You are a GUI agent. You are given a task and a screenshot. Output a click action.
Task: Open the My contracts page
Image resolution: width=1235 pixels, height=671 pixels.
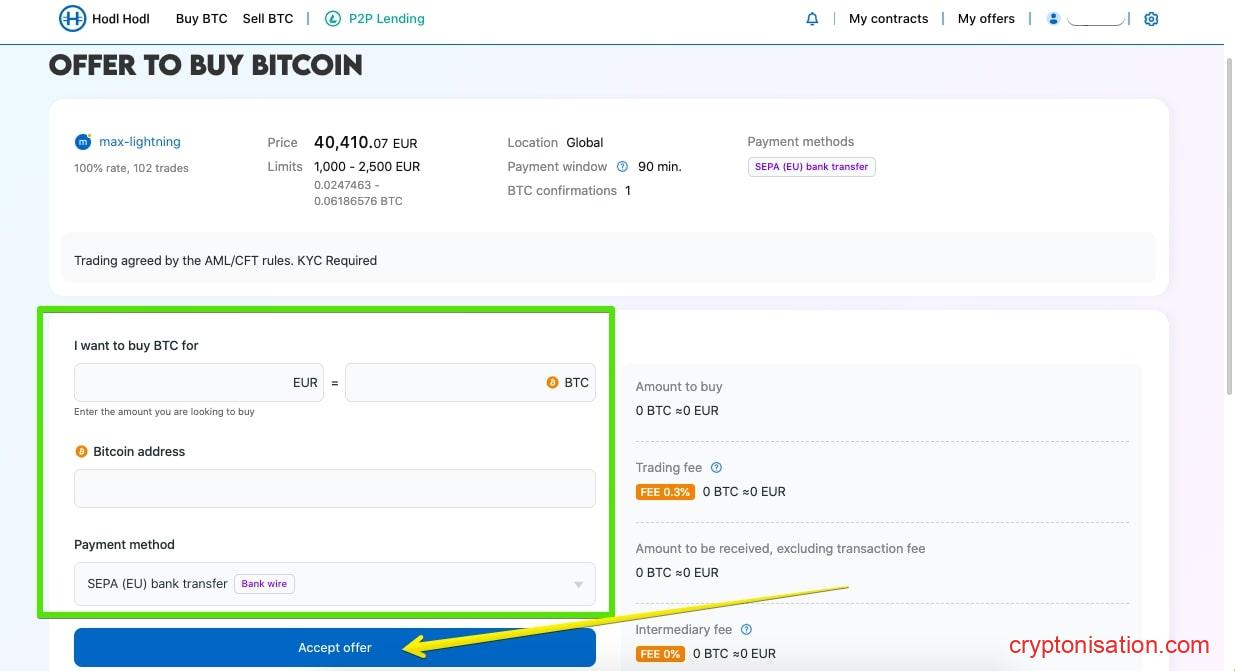(x=888, y=18)
